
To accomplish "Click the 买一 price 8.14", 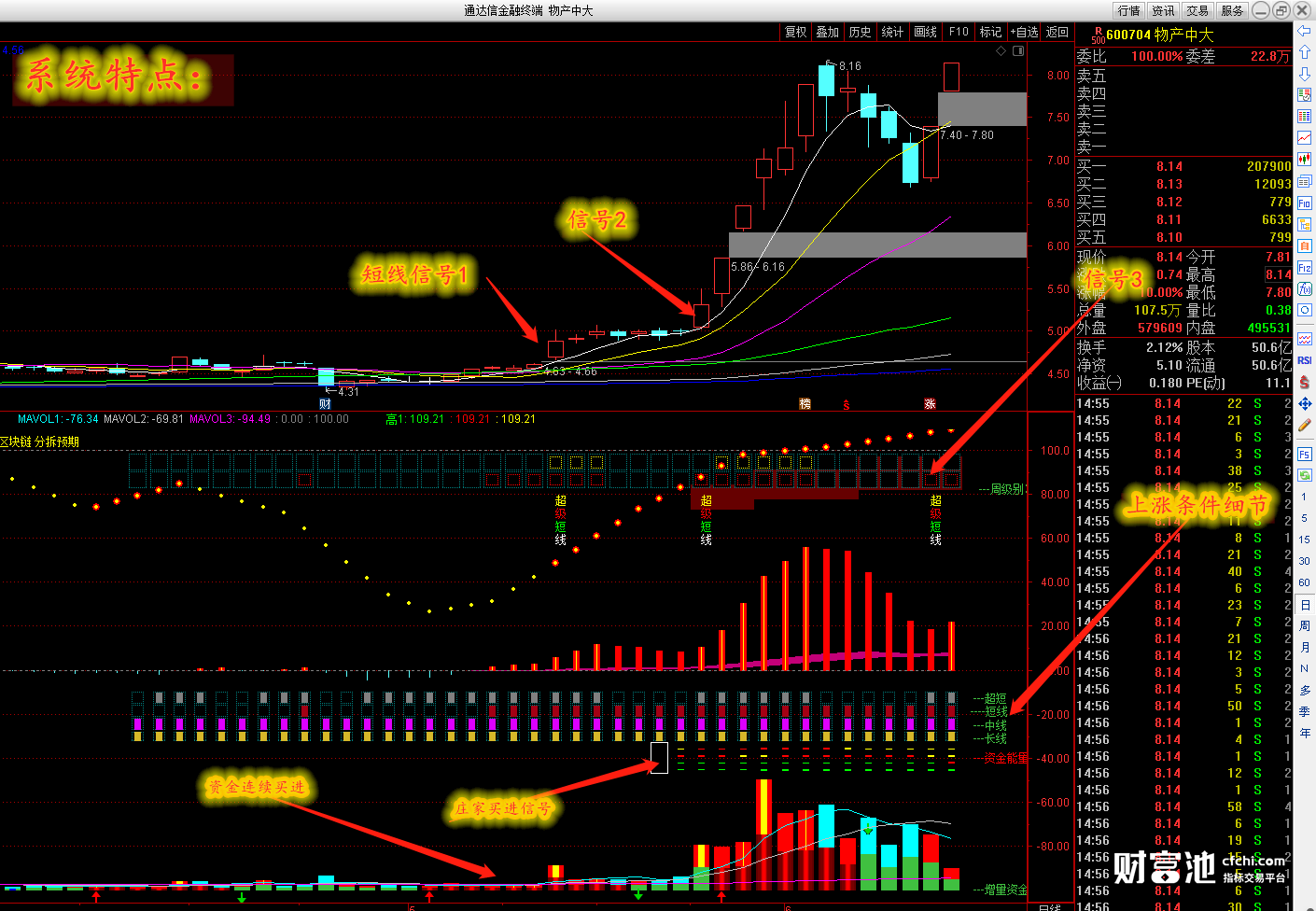I will click(x=1169, y=166).
